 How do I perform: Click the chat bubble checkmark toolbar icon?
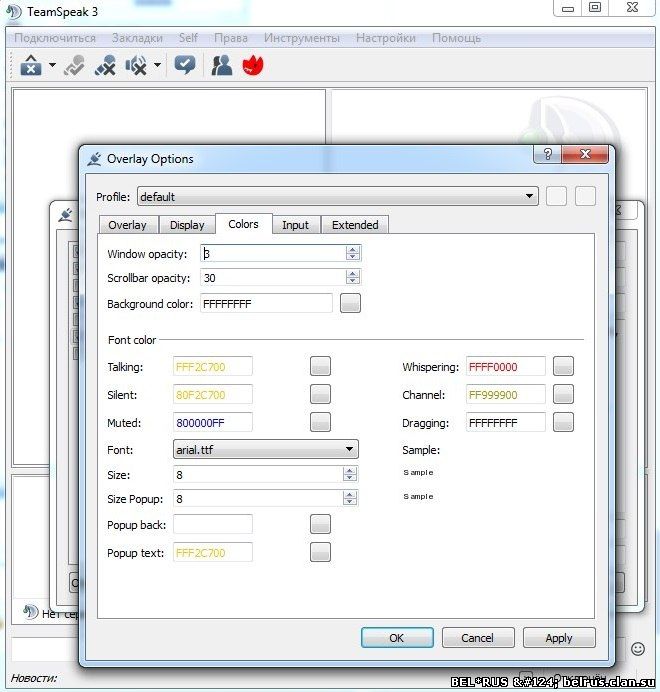click(x=185, y=65)
